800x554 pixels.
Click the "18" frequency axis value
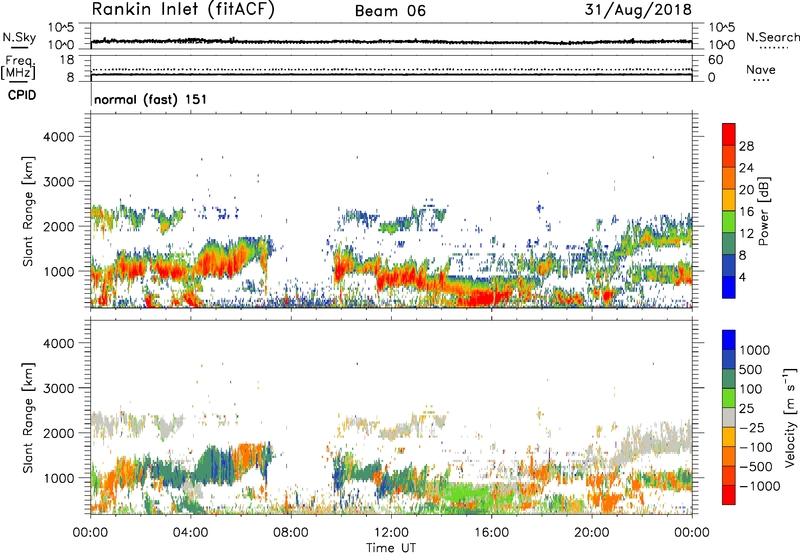pyautogui.click(x=68, y=60)
